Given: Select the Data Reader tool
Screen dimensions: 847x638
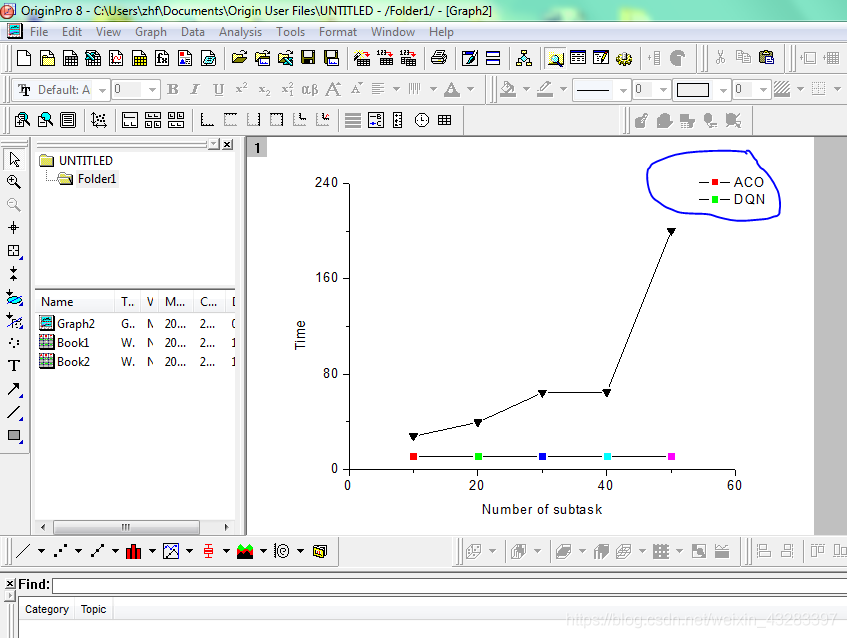Looking at the screenshot, I should tap(14, 251).
